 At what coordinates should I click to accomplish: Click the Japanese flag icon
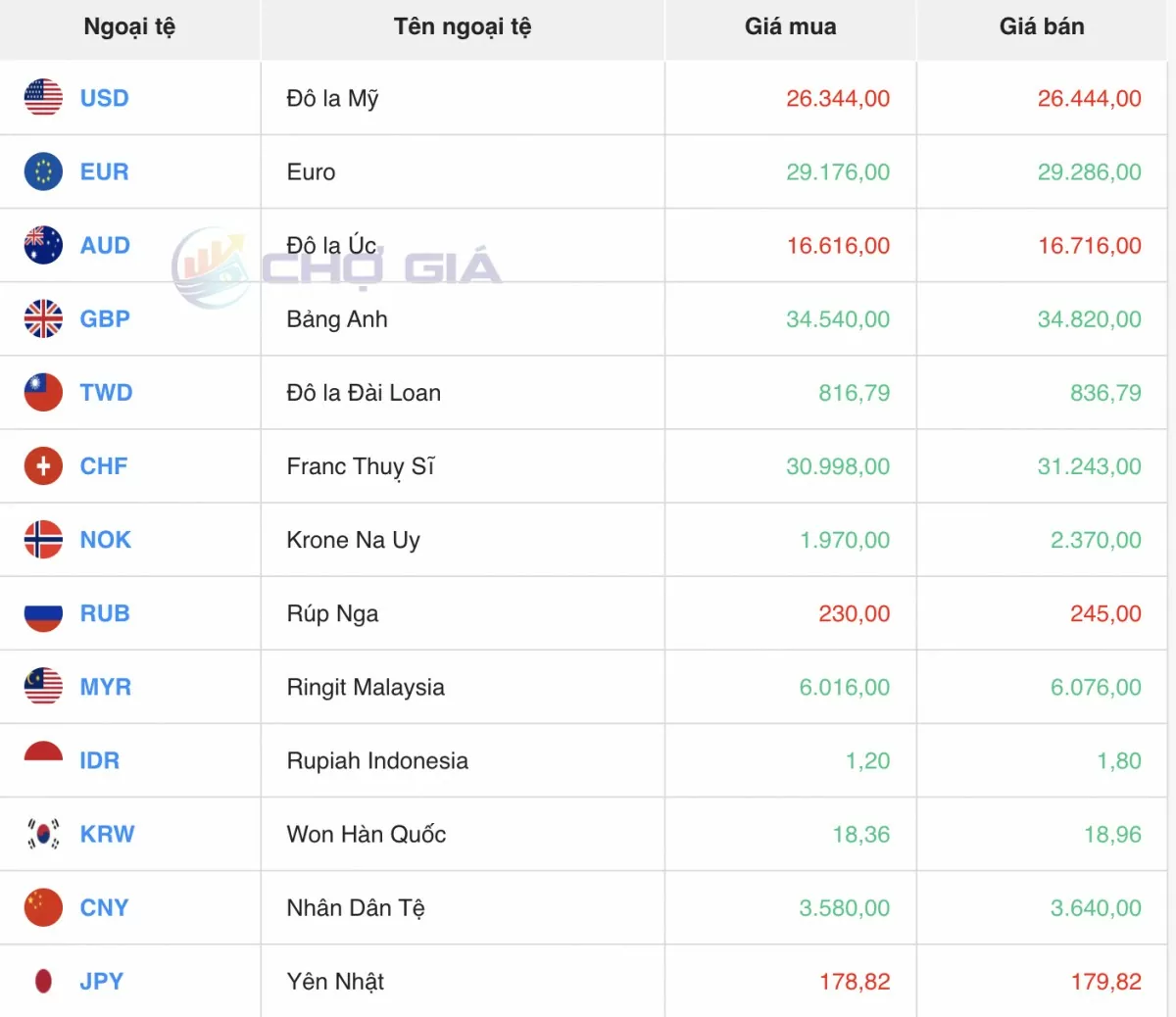pyautogui.click(x=43, y=981)
